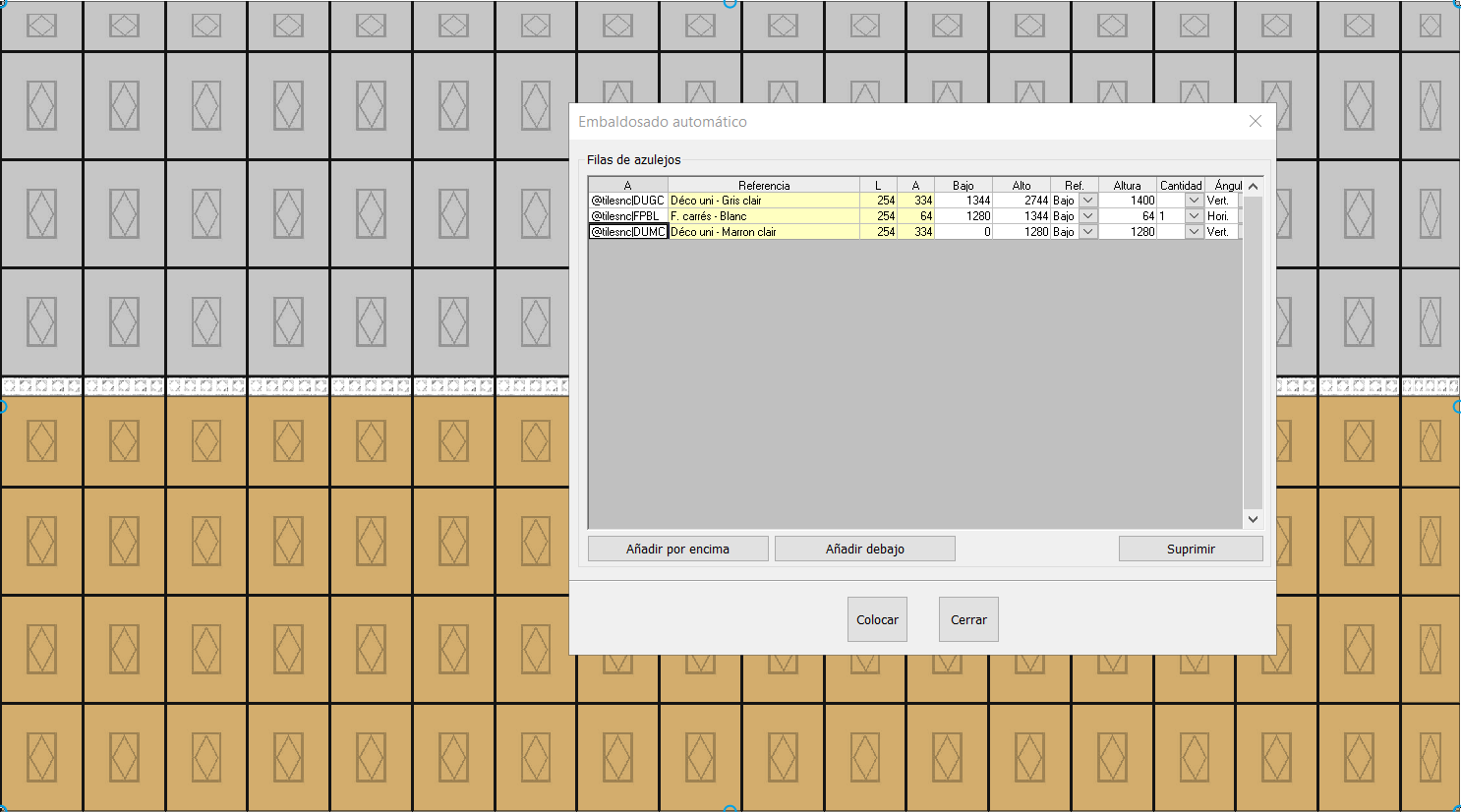Open Ref. dropdown for Marron clair row
This screenshot has width=1461, height=812.
tap(1087, 232)
